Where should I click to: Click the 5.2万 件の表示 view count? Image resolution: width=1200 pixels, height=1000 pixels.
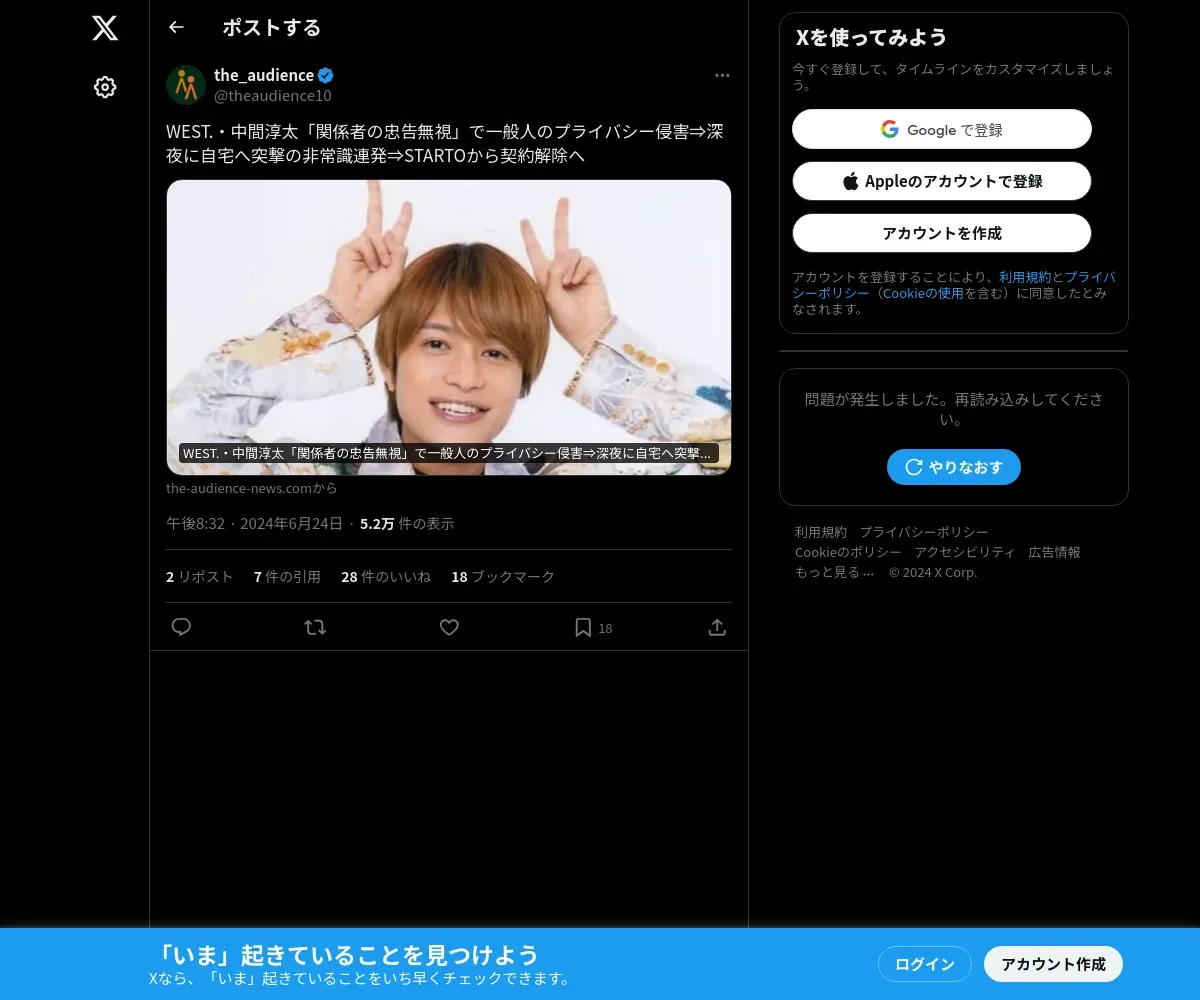pyautogui.click(x=407, y=523)
